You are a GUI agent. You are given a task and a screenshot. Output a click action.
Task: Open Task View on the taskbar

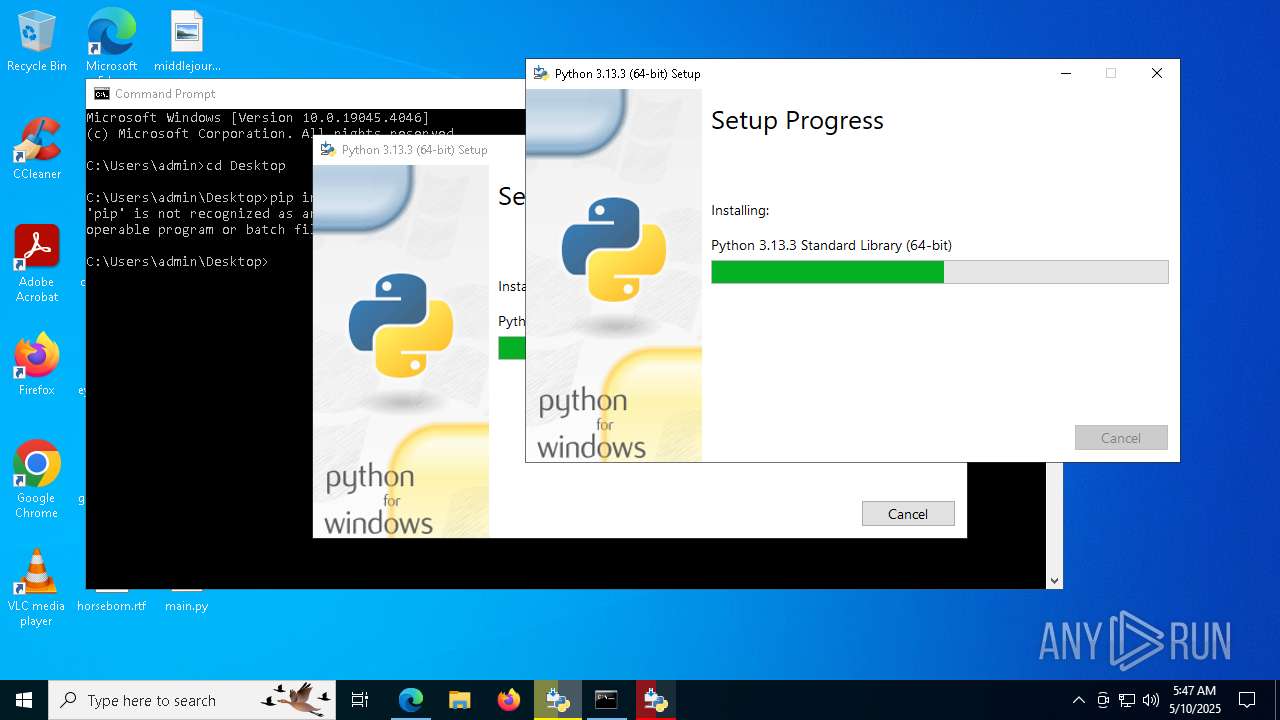[360, 700]
